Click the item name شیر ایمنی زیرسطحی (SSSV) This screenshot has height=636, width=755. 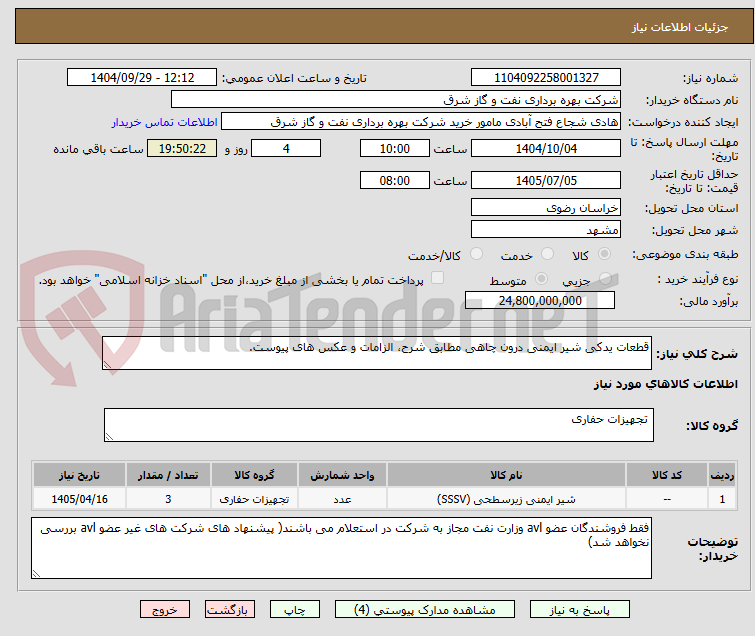coord(506,499)
